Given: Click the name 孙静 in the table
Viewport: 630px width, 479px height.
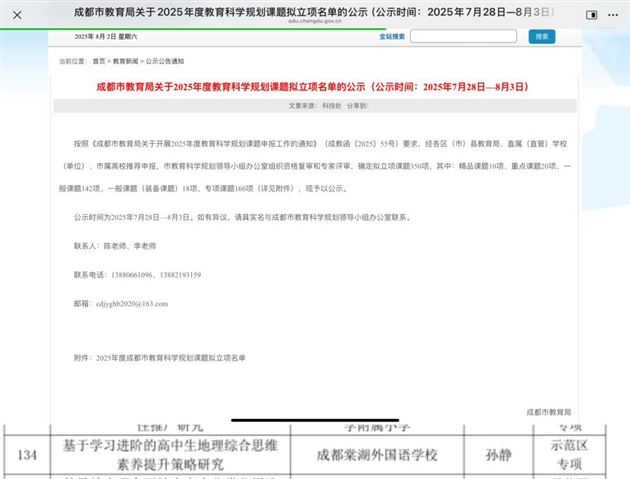Looking at the screenshot, I should point(496,455).
